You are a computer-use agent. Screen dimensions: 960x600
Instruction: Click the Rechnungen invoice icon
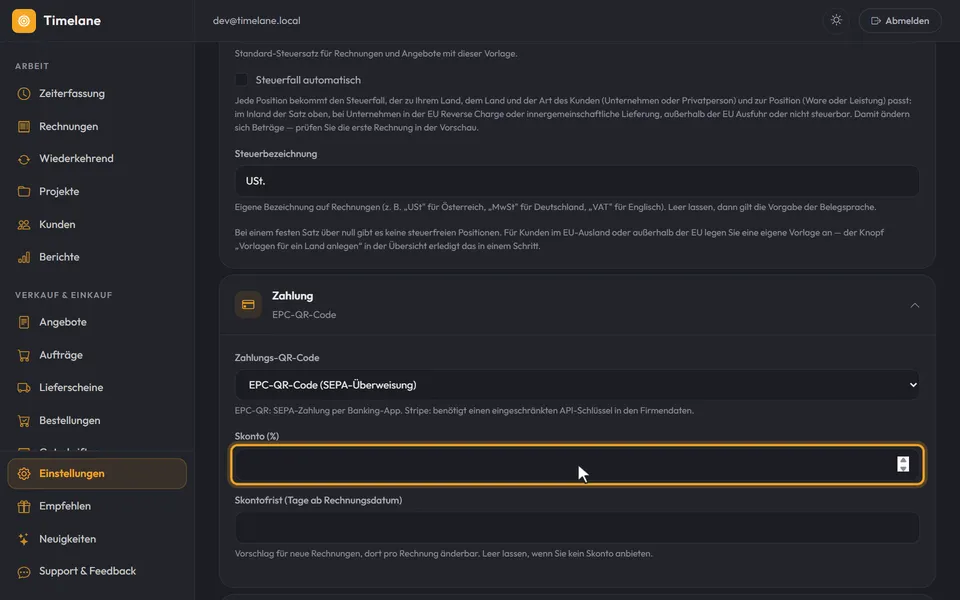[24, 127]
